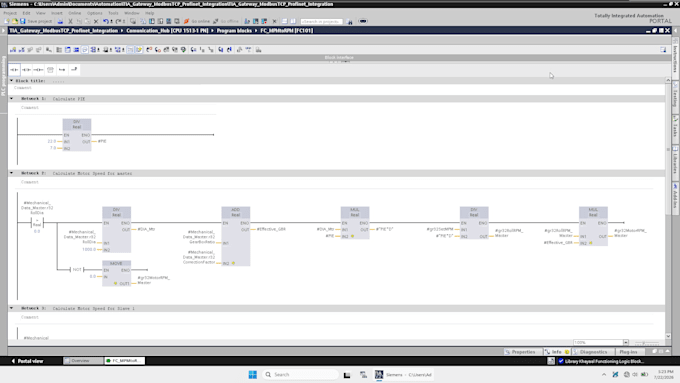Insert a normally open contact

pos(14,69)
